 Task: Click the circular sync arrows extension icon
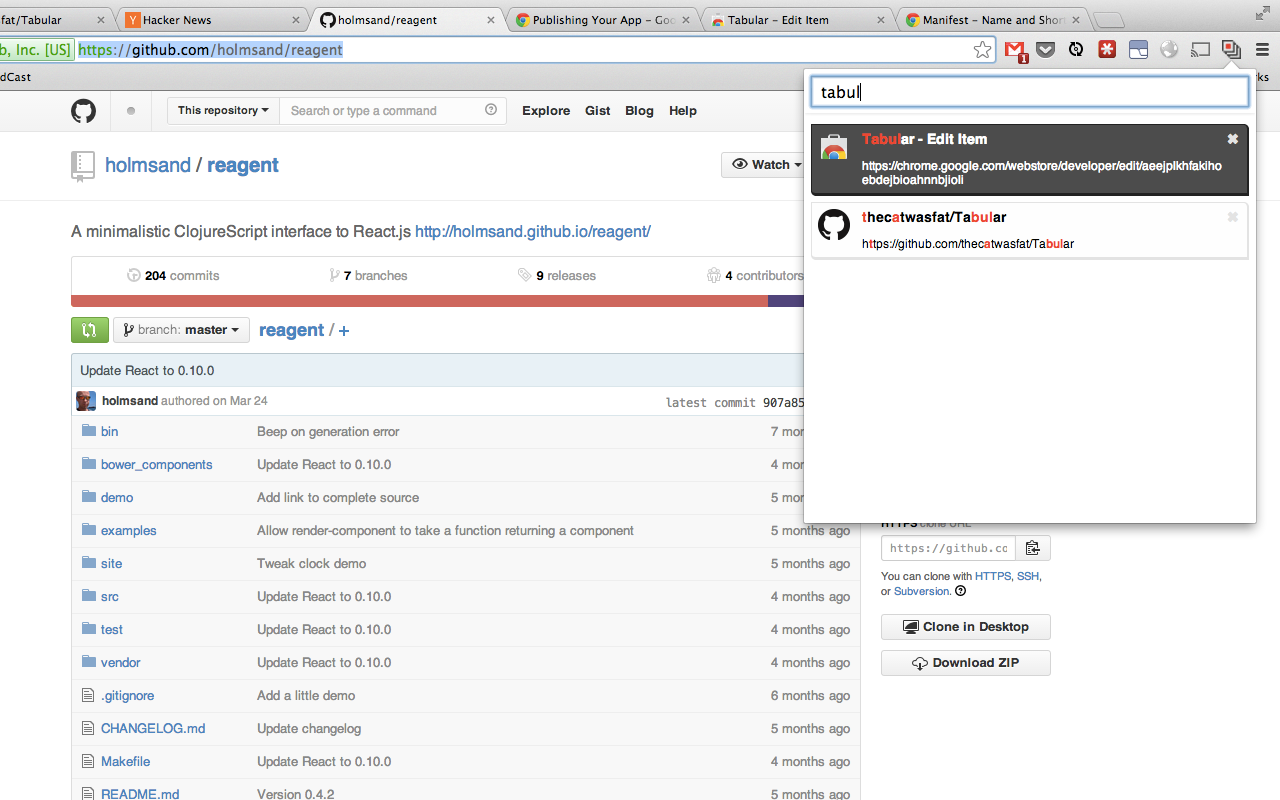[1076, 50]
